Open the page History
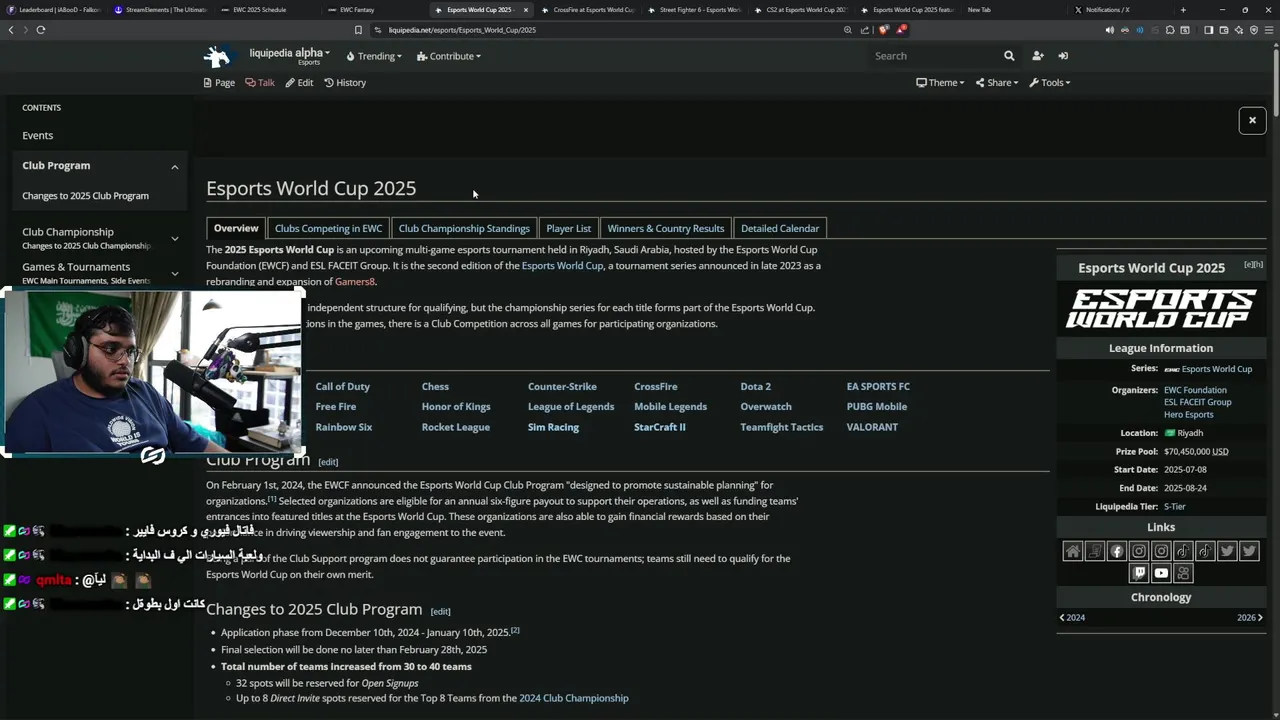Image resolution: width=1280 pixels, height=720 pixels. click(345, 83)
